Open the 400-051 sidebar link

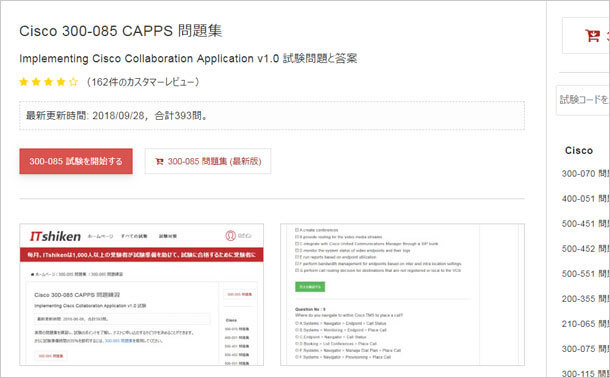pos(585,199)
